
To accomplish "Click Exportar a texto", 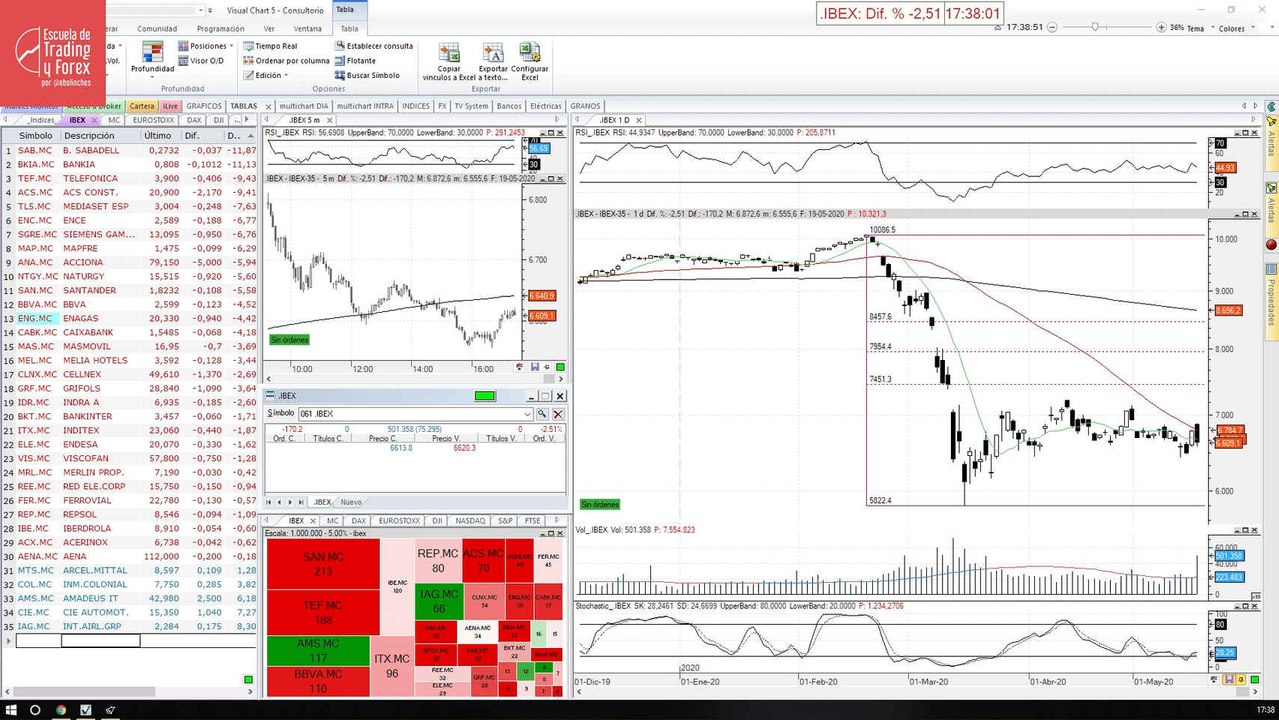I will 493,61.
